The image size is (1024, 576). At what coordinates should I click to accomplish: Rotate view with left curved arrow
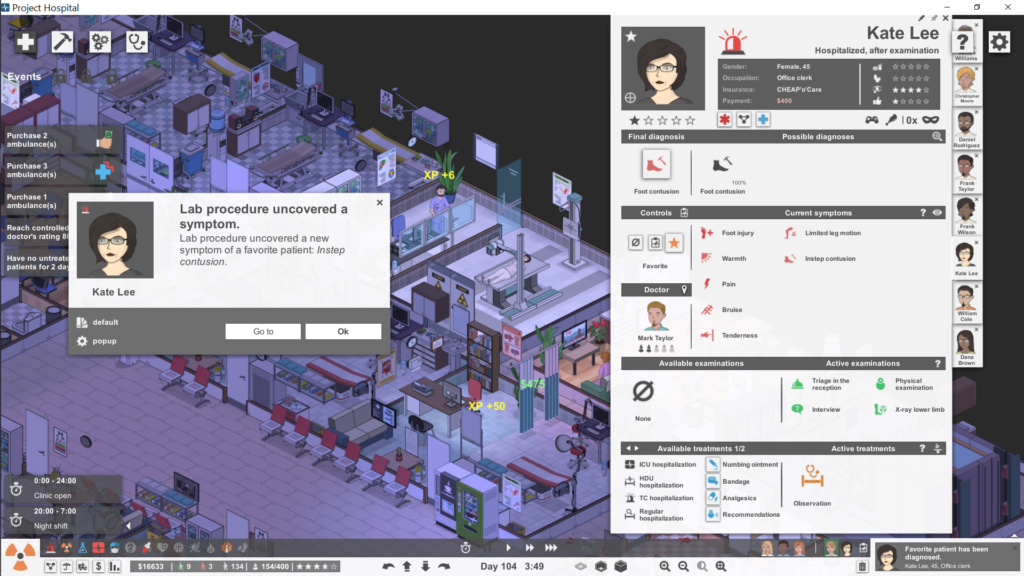pos(389,566)
